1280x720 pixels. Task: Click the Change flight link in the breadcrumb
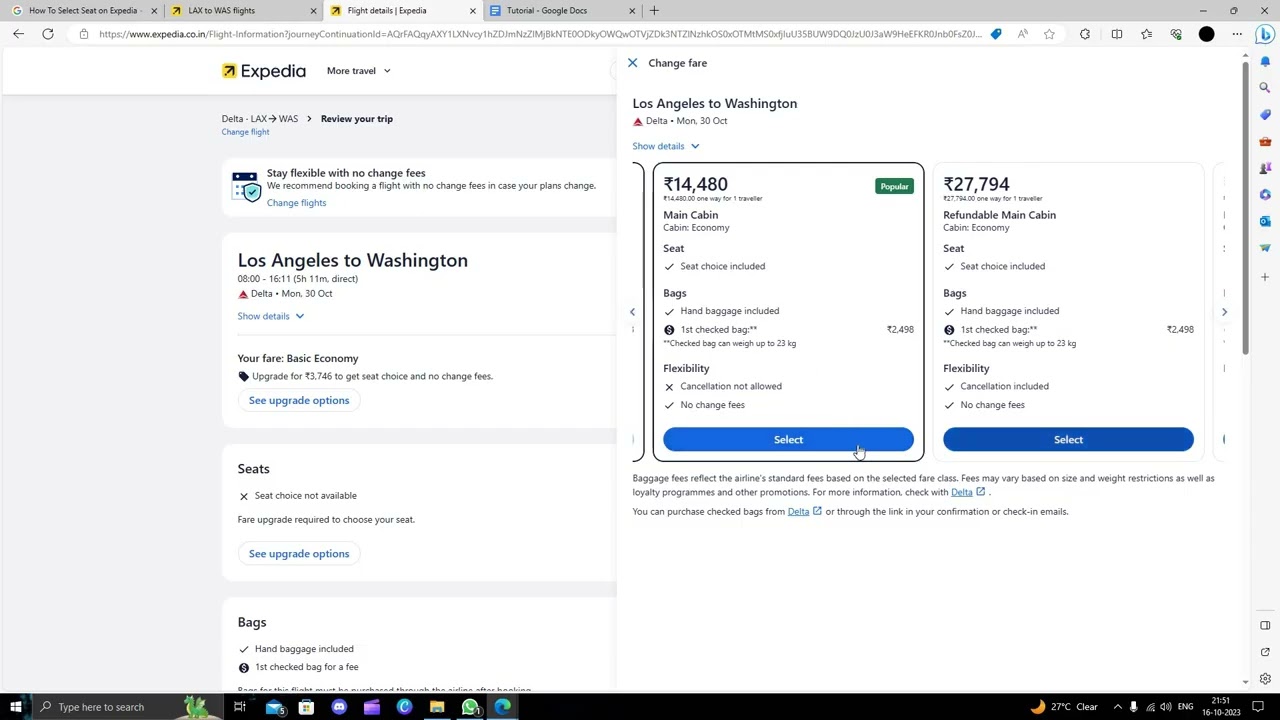coord(245,132)
